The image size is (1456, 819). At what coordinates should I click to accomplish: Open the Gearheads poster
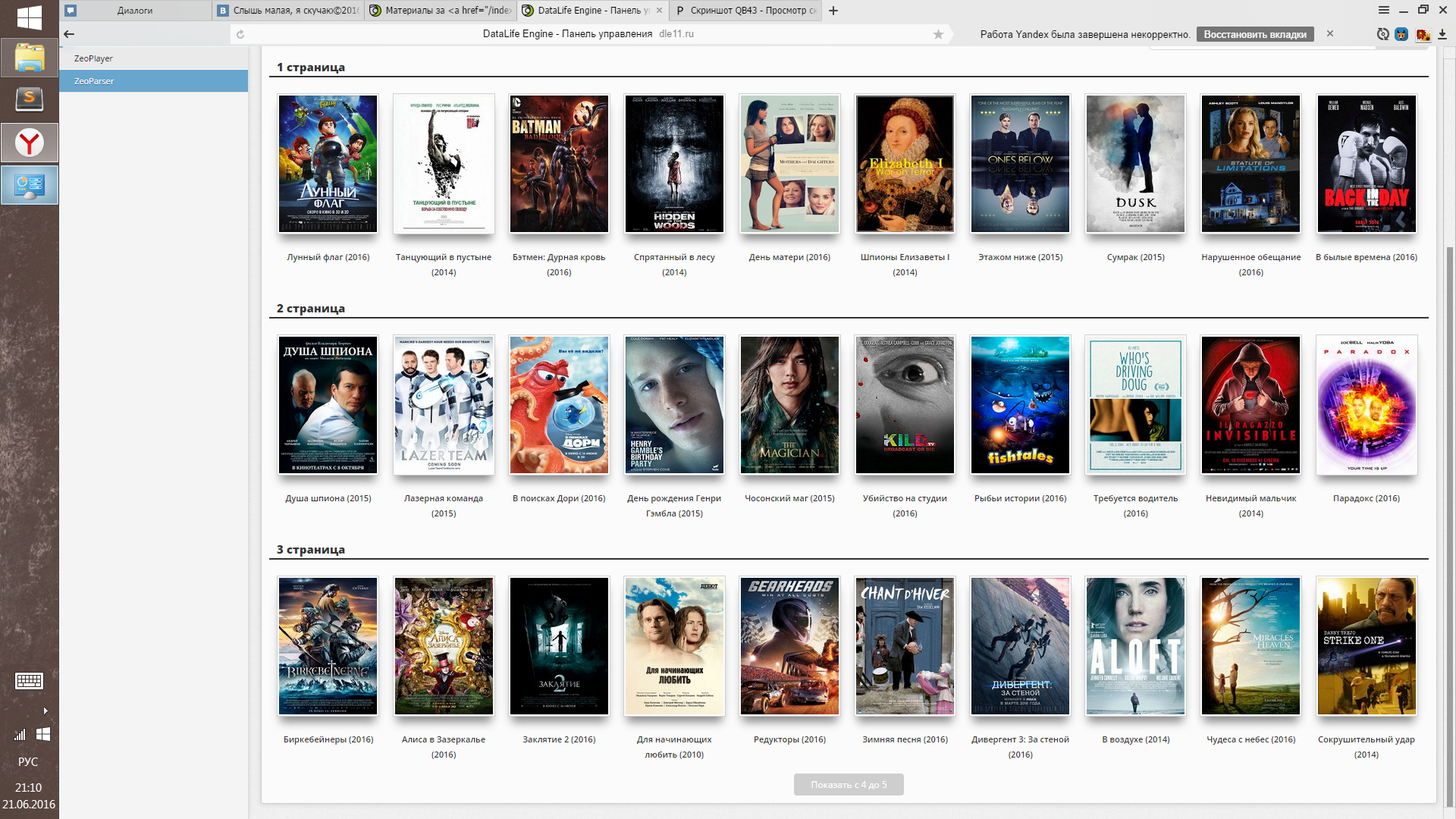pyautogui.click(x=789, y=646)
